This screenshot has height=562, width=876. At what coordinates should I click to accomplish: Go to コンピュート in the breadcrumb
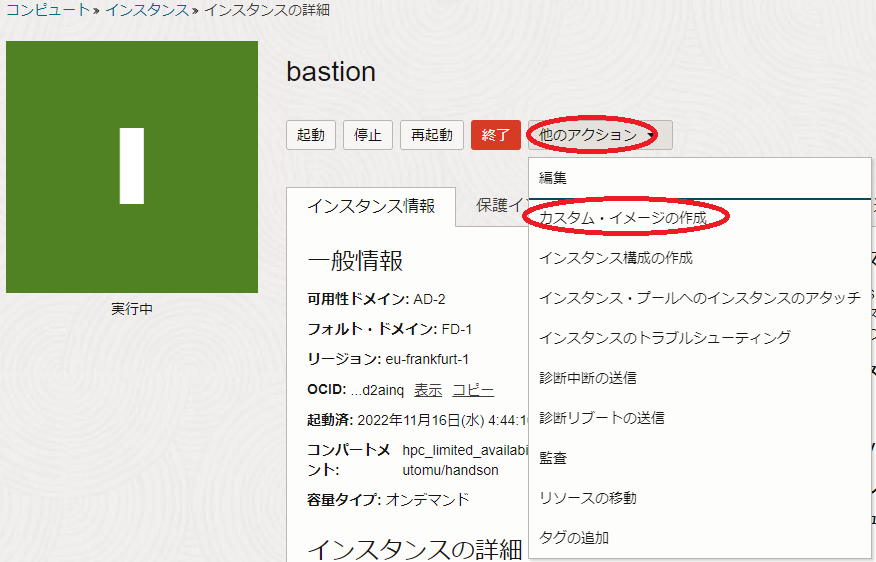point(47,11)
